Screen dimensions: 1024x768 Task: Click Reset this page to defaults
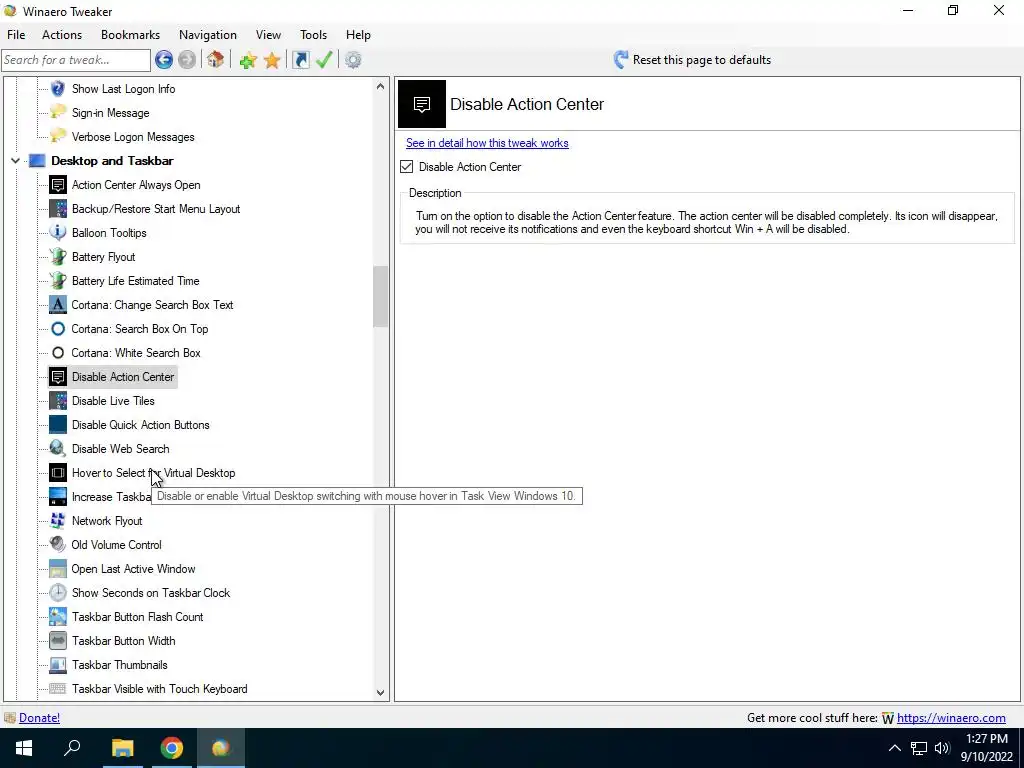pos(692,60)
